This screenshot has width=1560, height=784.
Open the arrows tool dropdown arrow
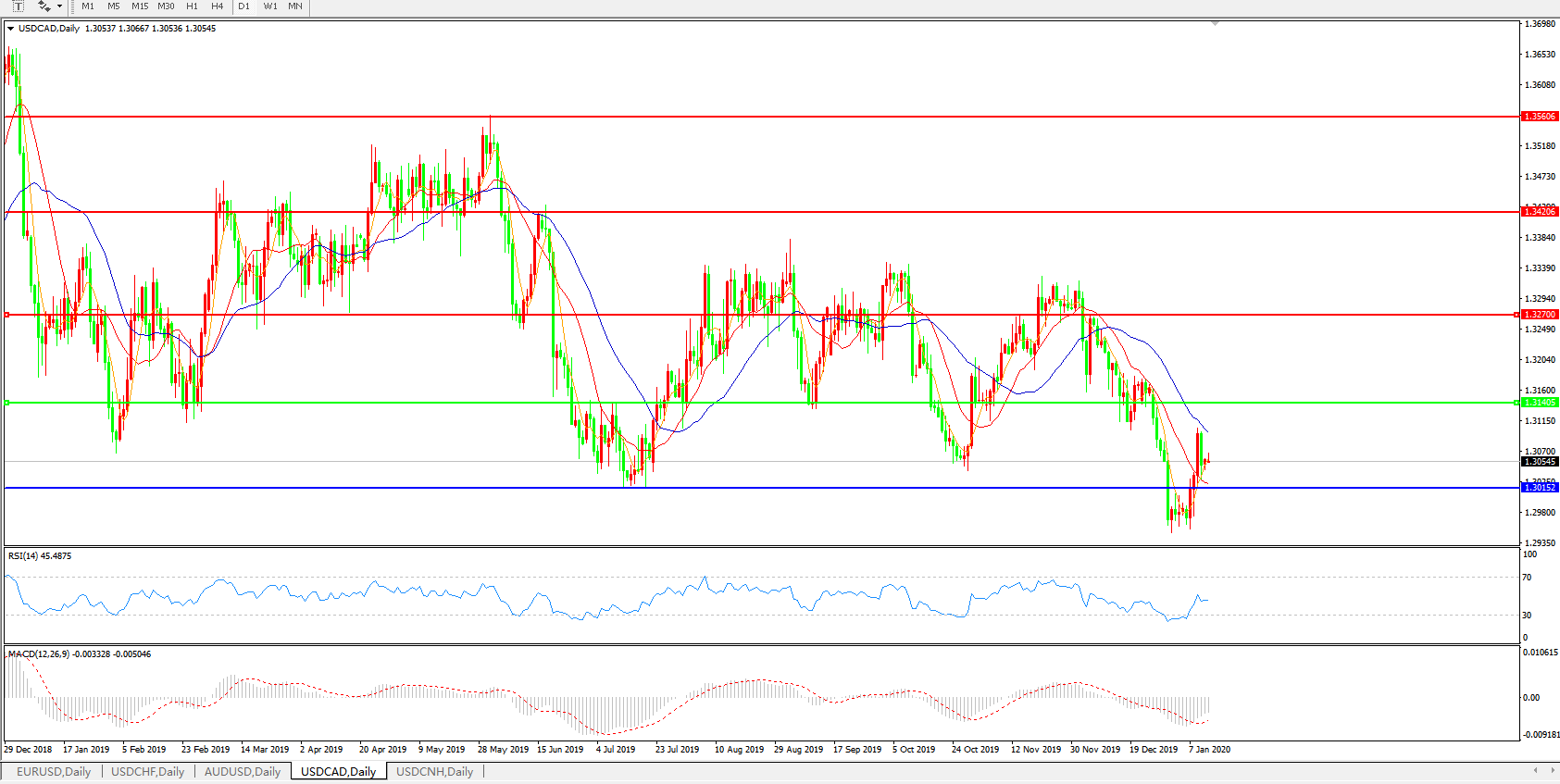pos(60,6)
